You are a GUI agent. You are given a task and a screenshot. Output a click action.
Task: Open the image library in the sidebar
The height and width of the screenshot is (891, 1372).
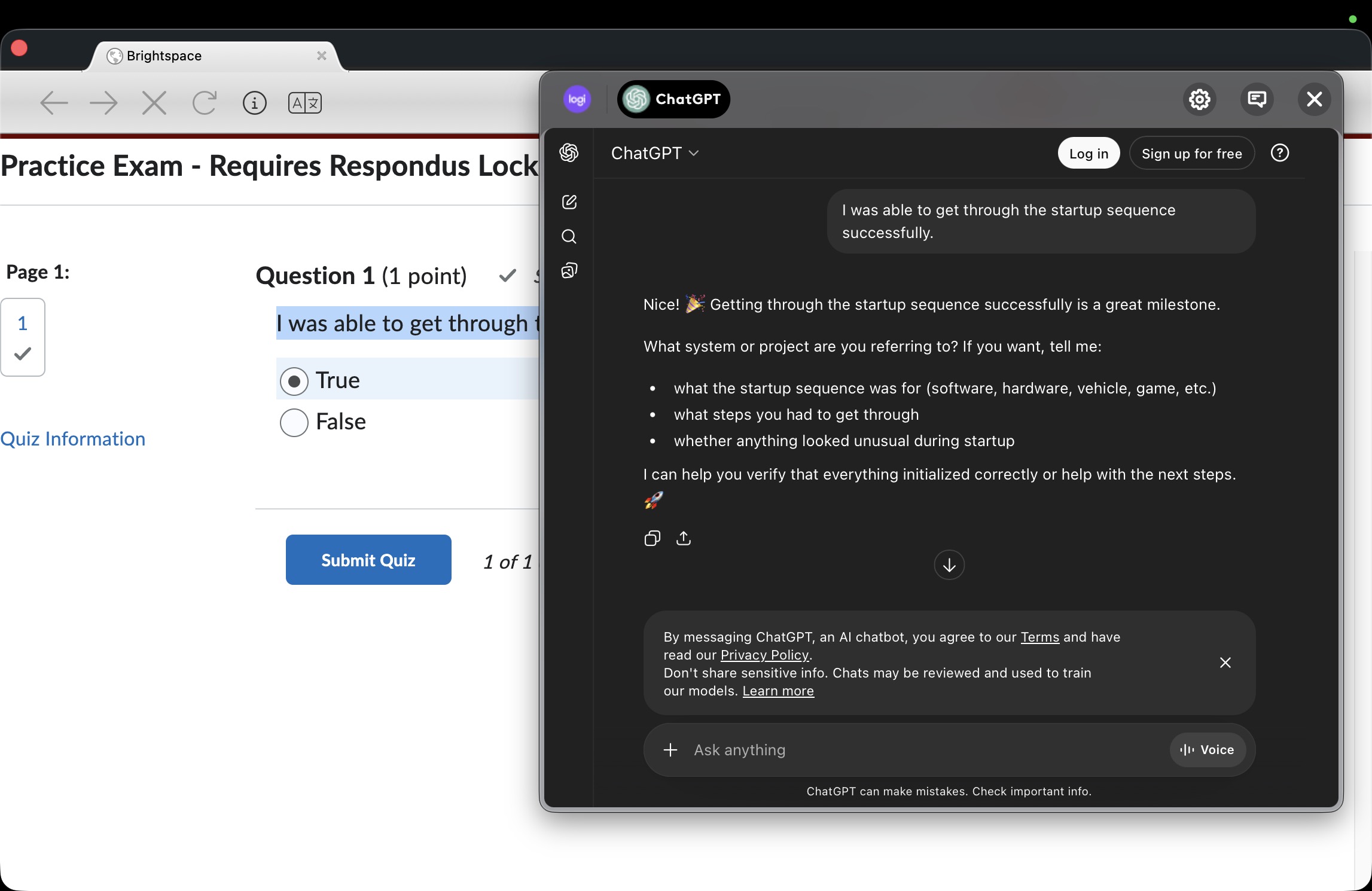coord(569,270)
